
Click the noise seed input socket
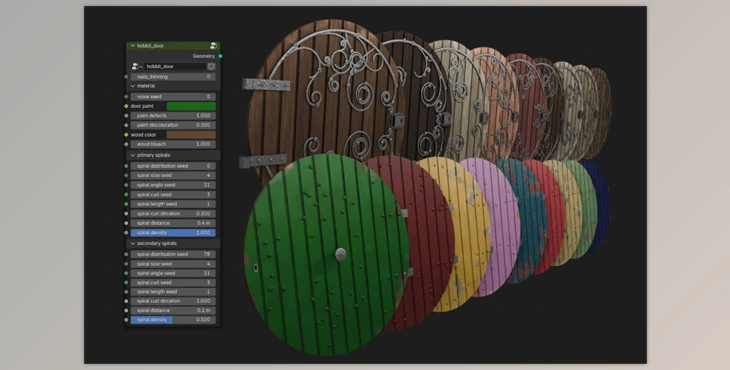coord(126,97)
